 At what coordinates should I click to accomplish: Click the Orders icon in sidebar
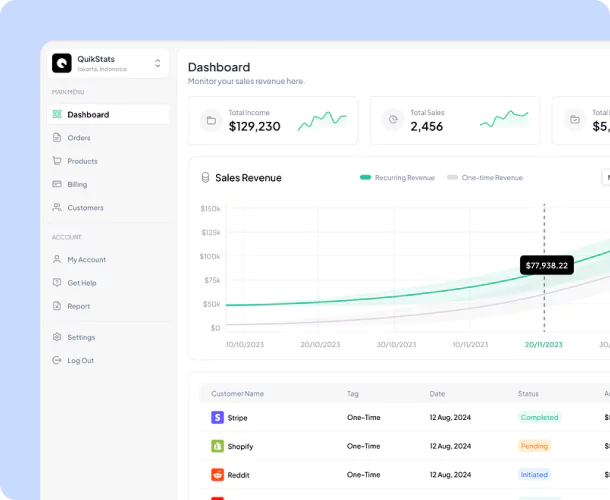tap(57, 137)
